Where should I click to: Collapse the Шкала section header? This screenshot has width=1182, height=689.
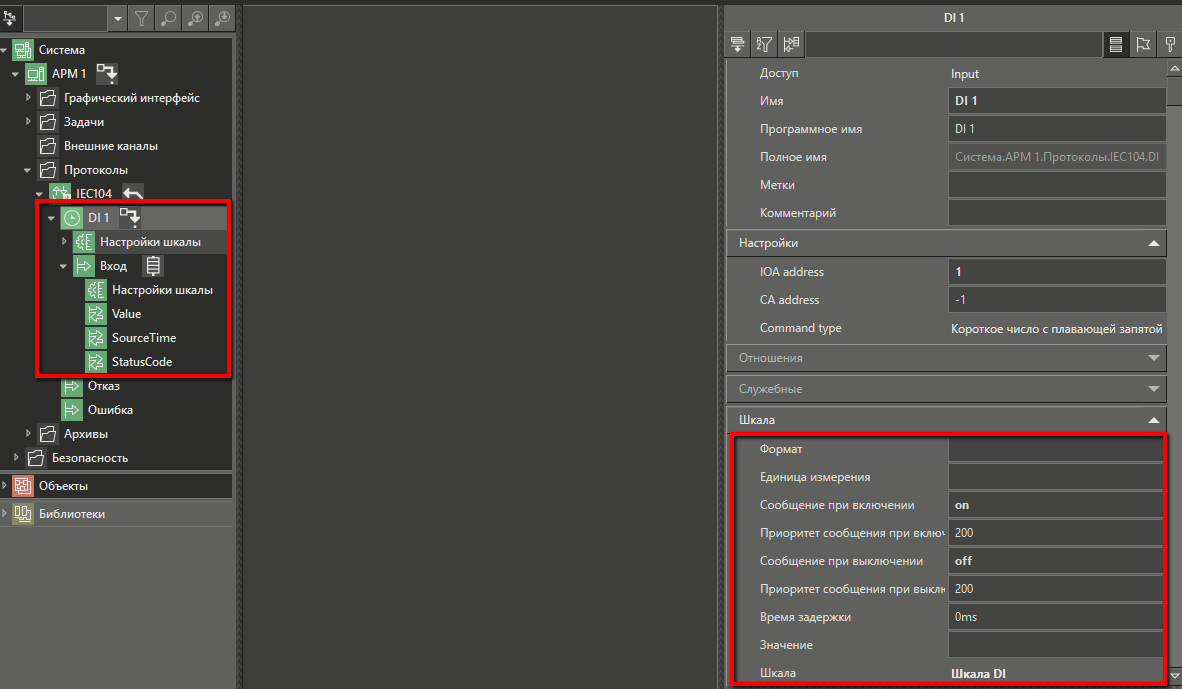pos(946,420)
